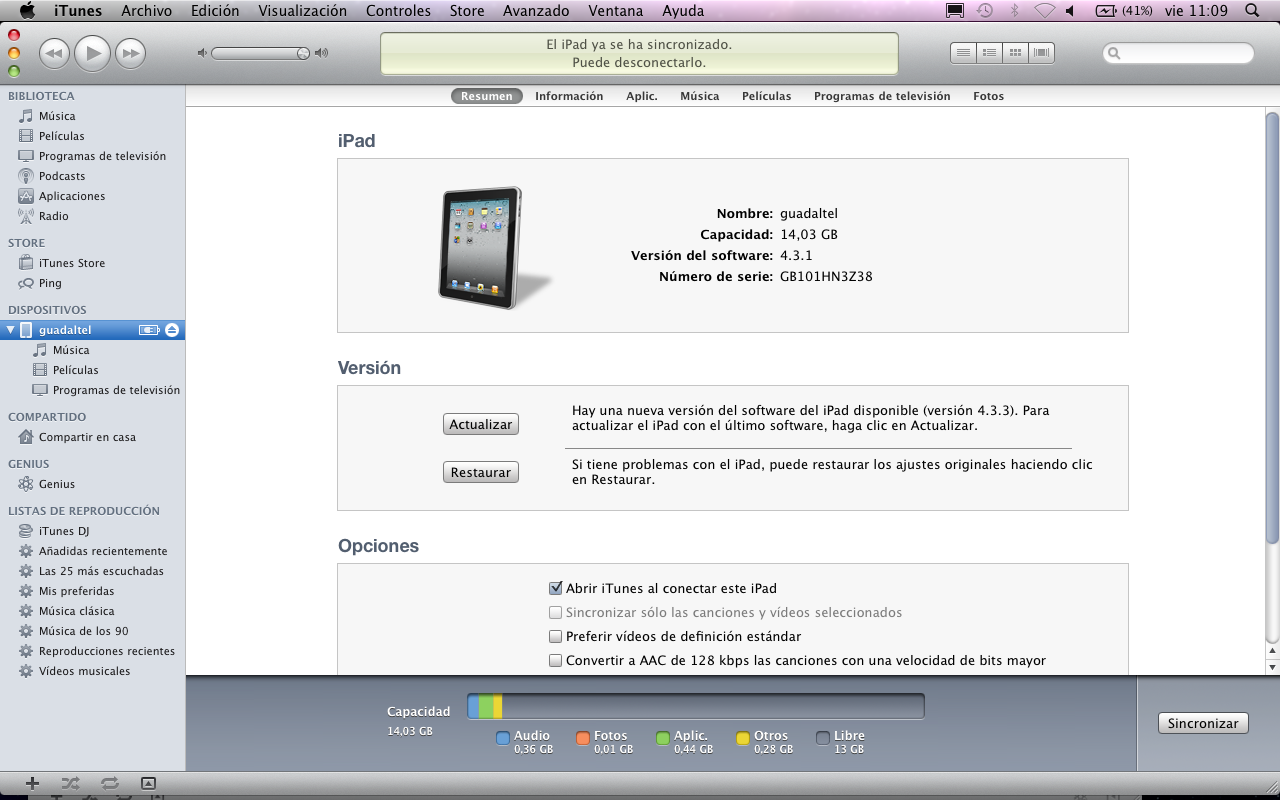Screen dimensions: 1280x800
Task: Switch to album list view
Action: (989, 53)
